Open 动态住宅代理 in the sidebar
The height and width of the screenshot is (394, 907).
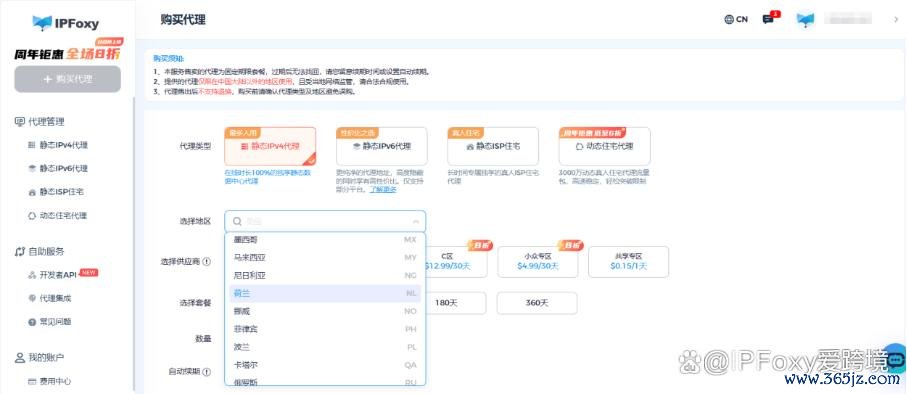pyautogui.click(x=63, y=215)
